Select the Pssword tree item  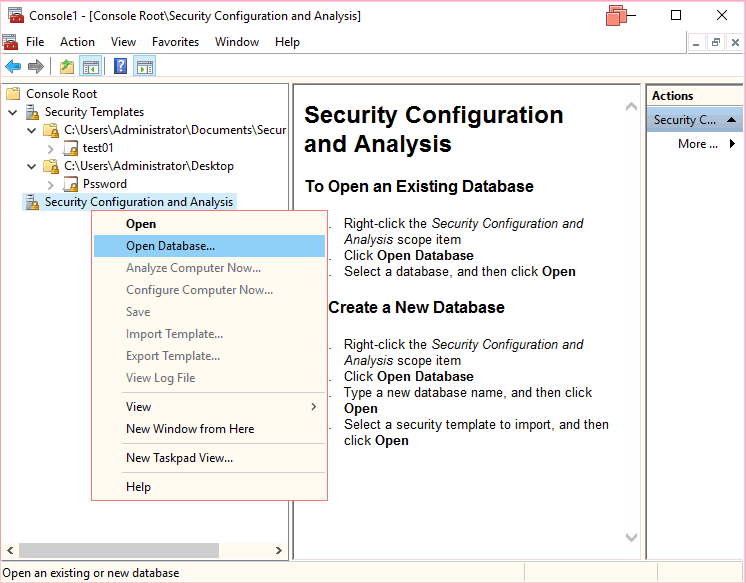coord(105,184)
